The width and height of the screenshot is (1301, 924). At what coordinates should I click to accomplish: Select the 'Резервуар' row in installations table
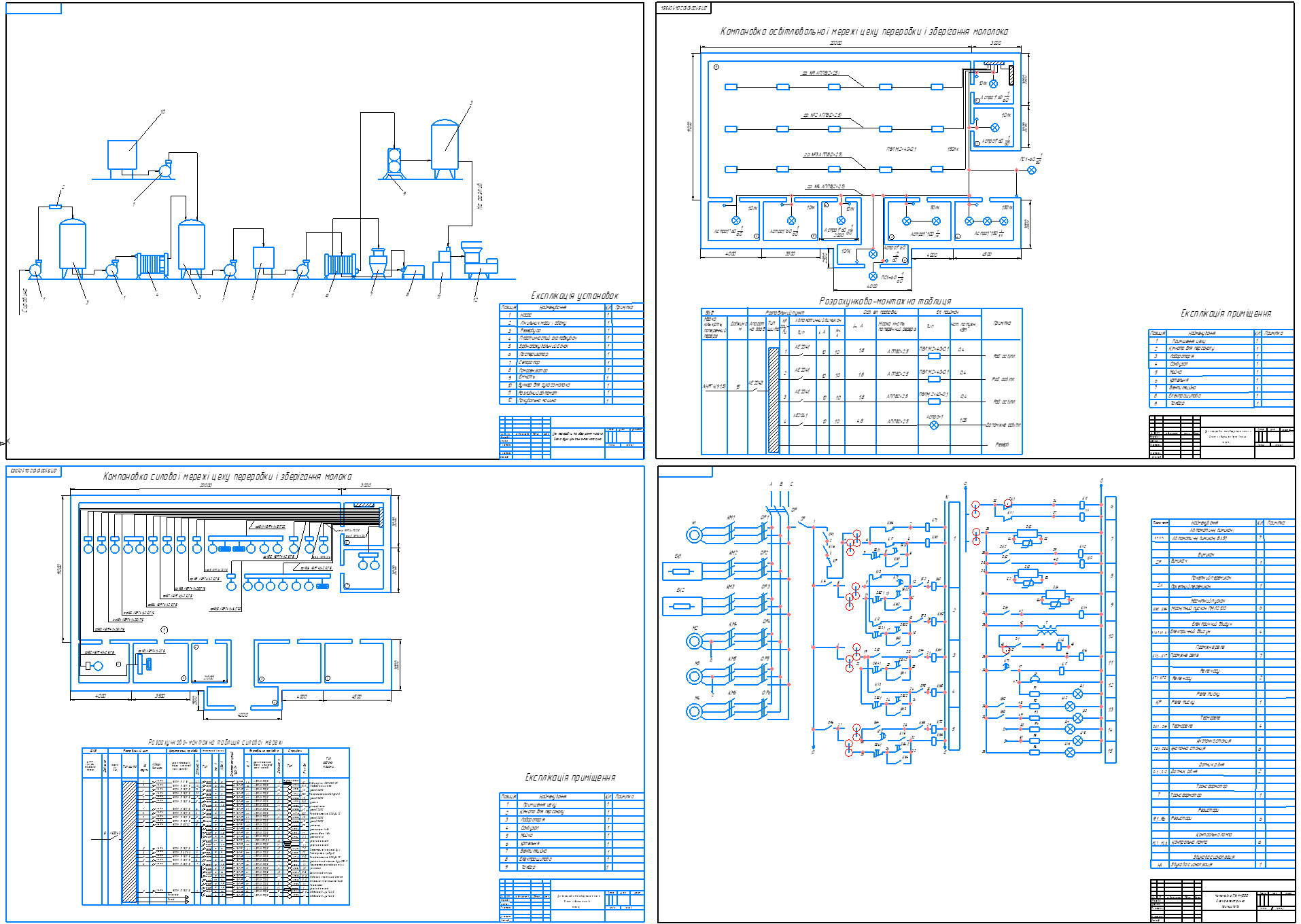(x=571, y=331)
